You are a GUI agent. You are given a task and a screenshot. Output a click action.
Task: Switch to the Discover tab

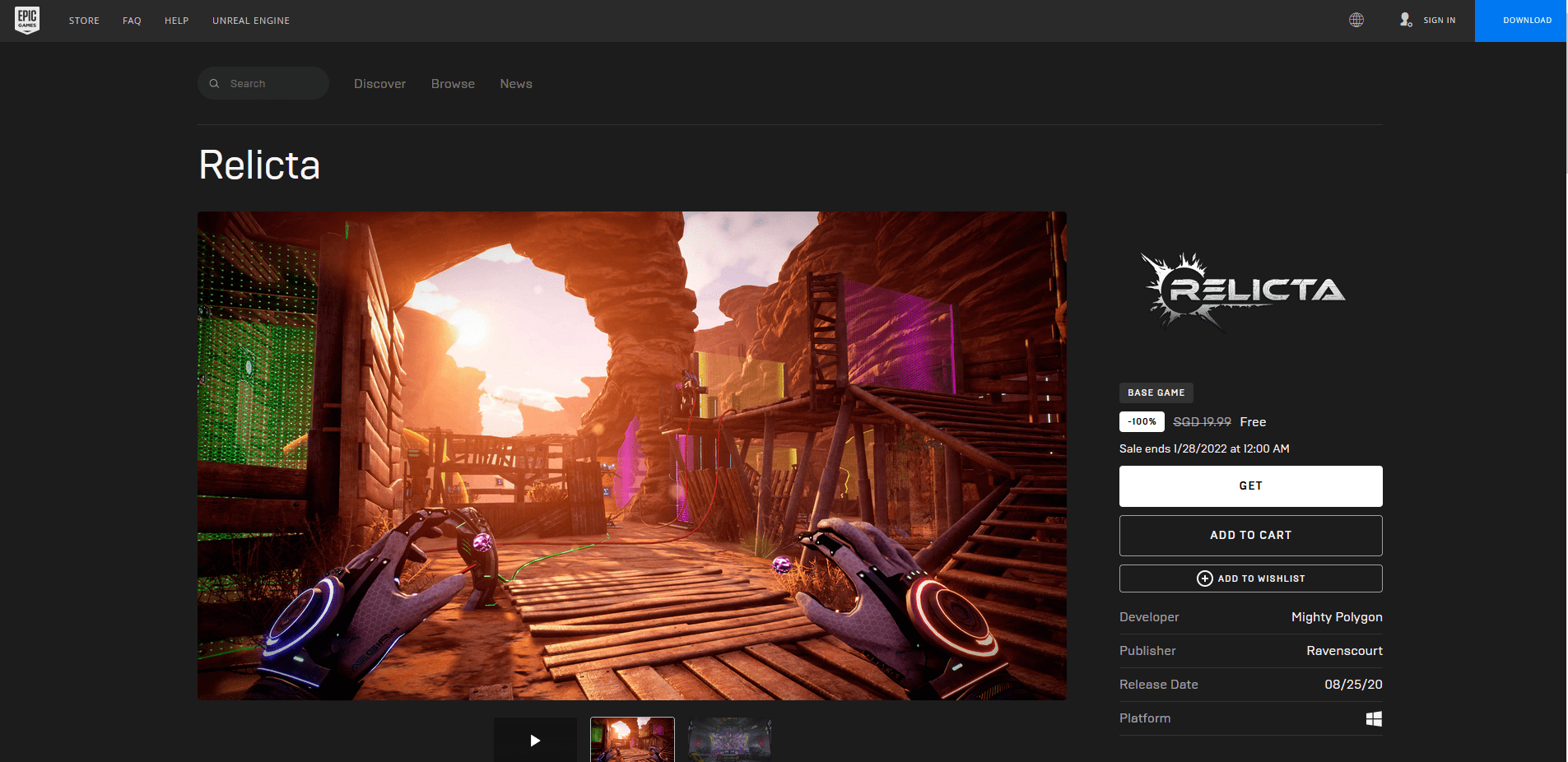click(379, 84)
